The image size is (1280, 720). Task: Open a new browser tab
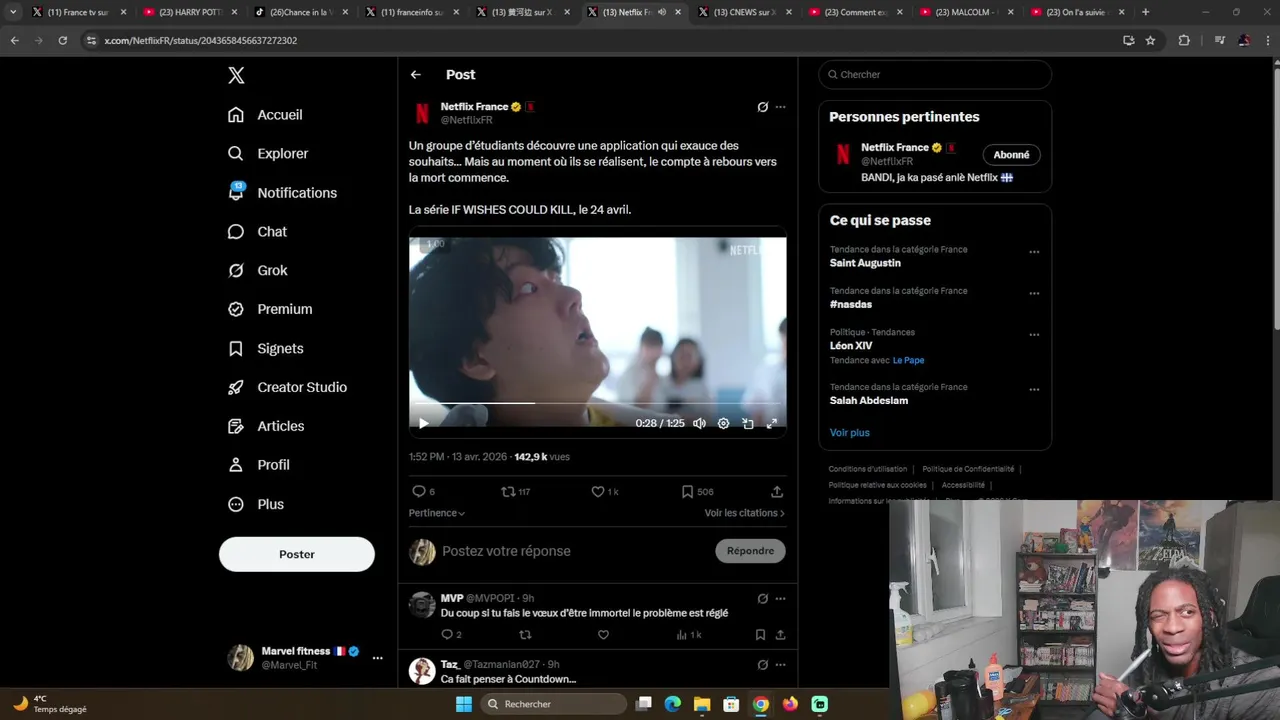(1146, 12)
